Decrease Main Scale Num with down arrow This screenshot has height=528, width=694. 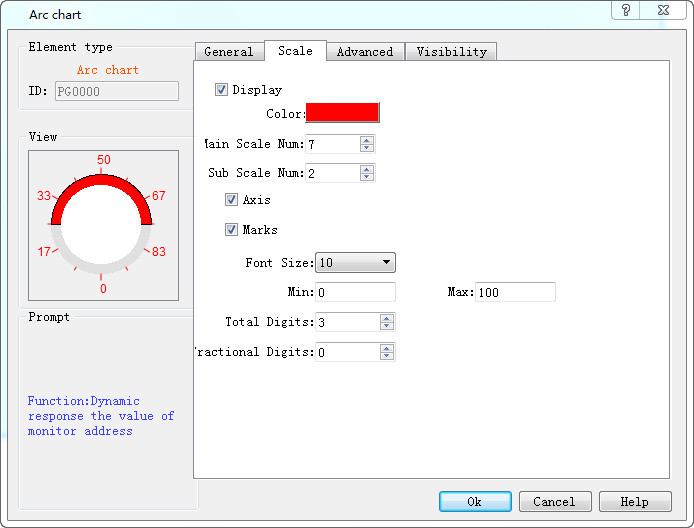[x=366, y=148]
